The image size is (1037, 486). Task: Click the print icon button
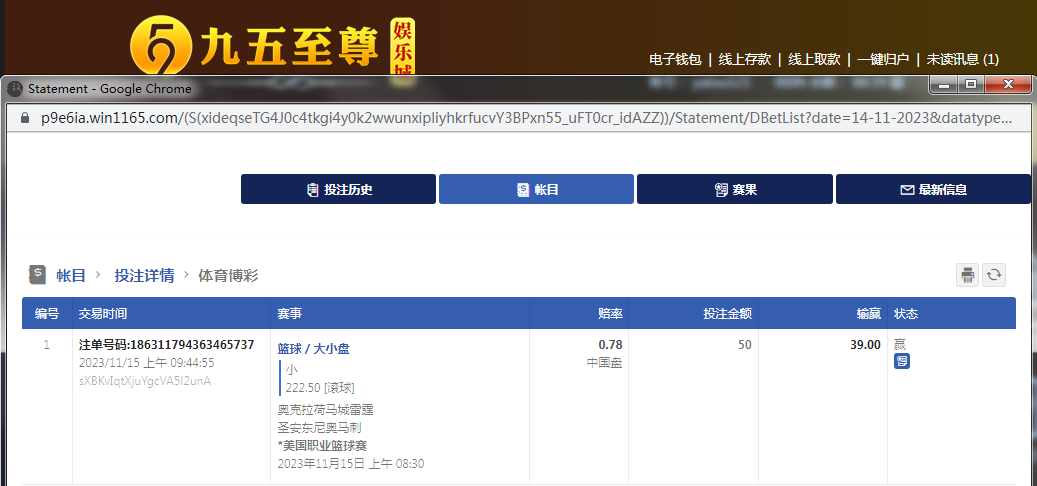click(x=968, y=274)
